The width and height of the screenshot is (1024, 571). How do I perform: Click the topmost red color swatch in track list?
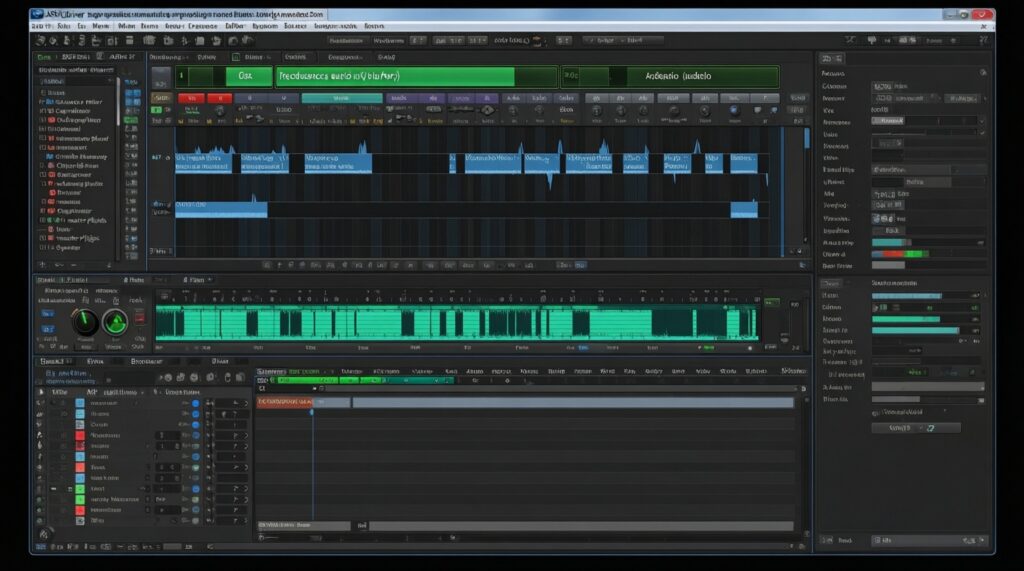pyautogui.click(x=80, y=435)
